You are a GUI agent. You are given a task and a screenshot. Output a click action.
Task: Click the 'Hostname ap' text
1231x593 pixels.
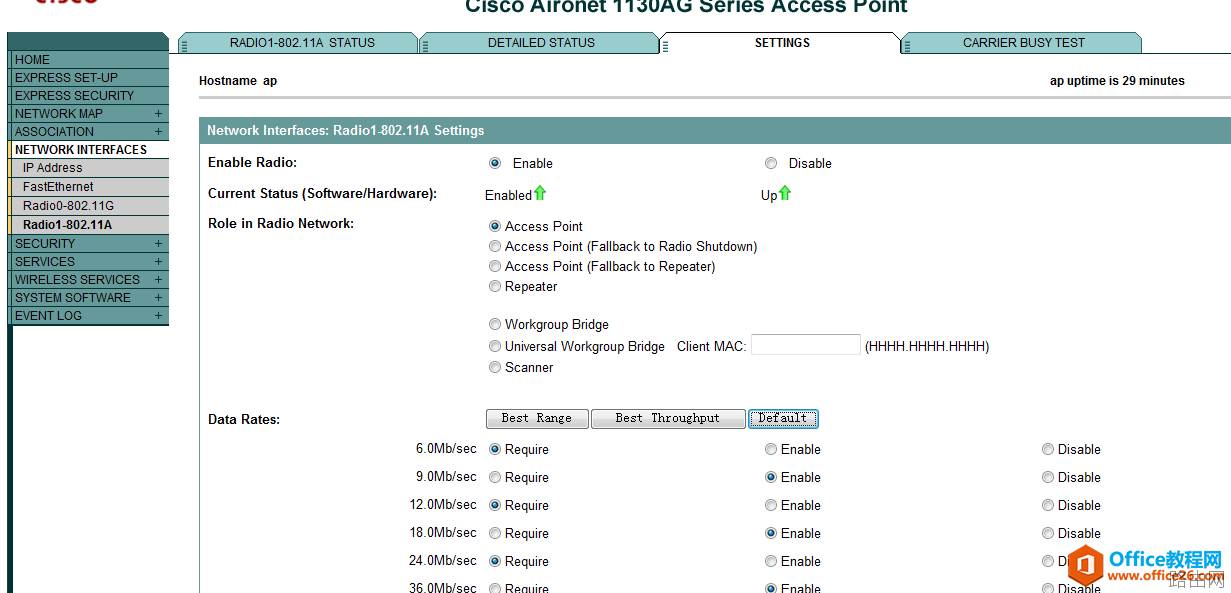[238, 81]
